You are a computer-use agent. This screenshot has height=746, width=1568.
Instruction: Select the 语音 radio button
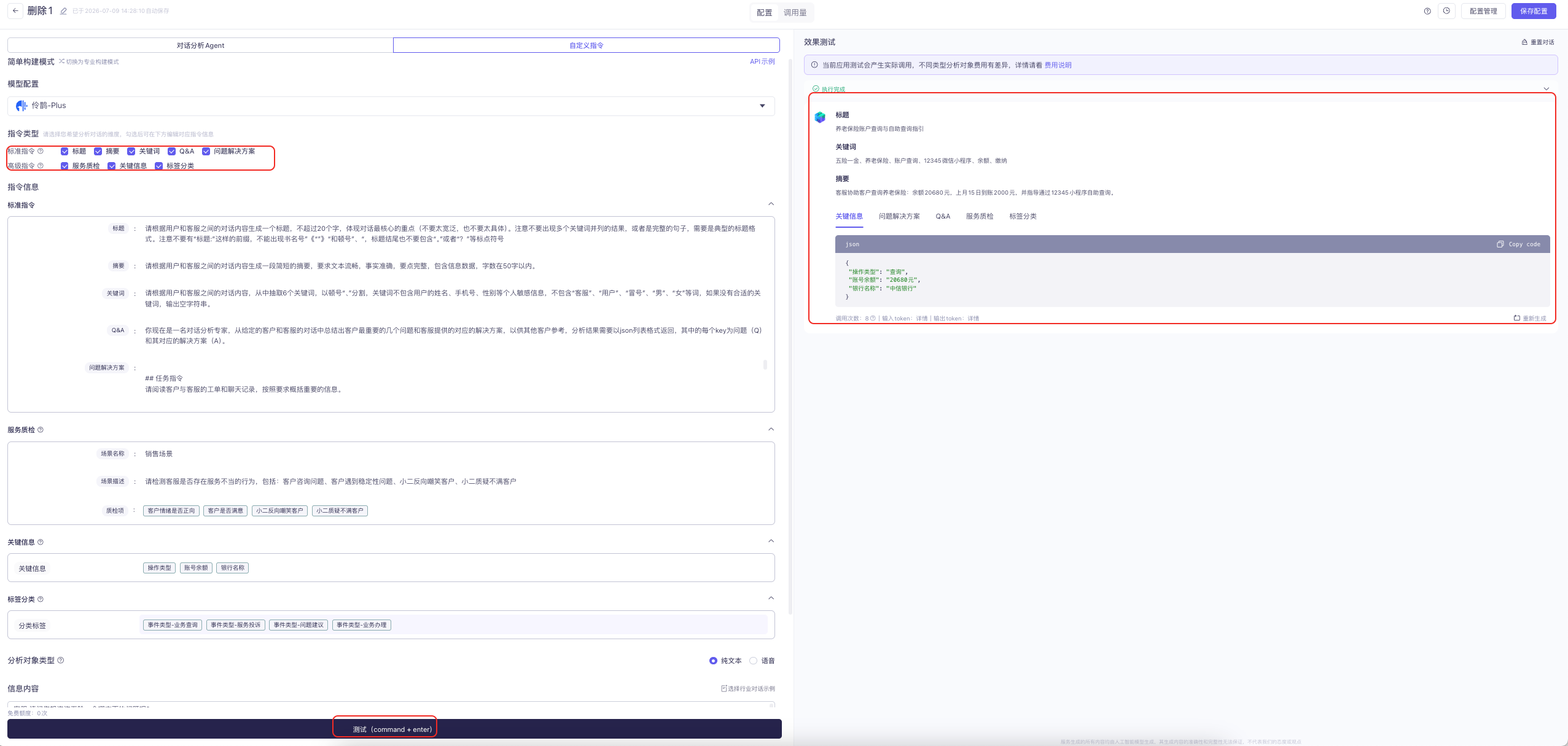pos(753,661)
